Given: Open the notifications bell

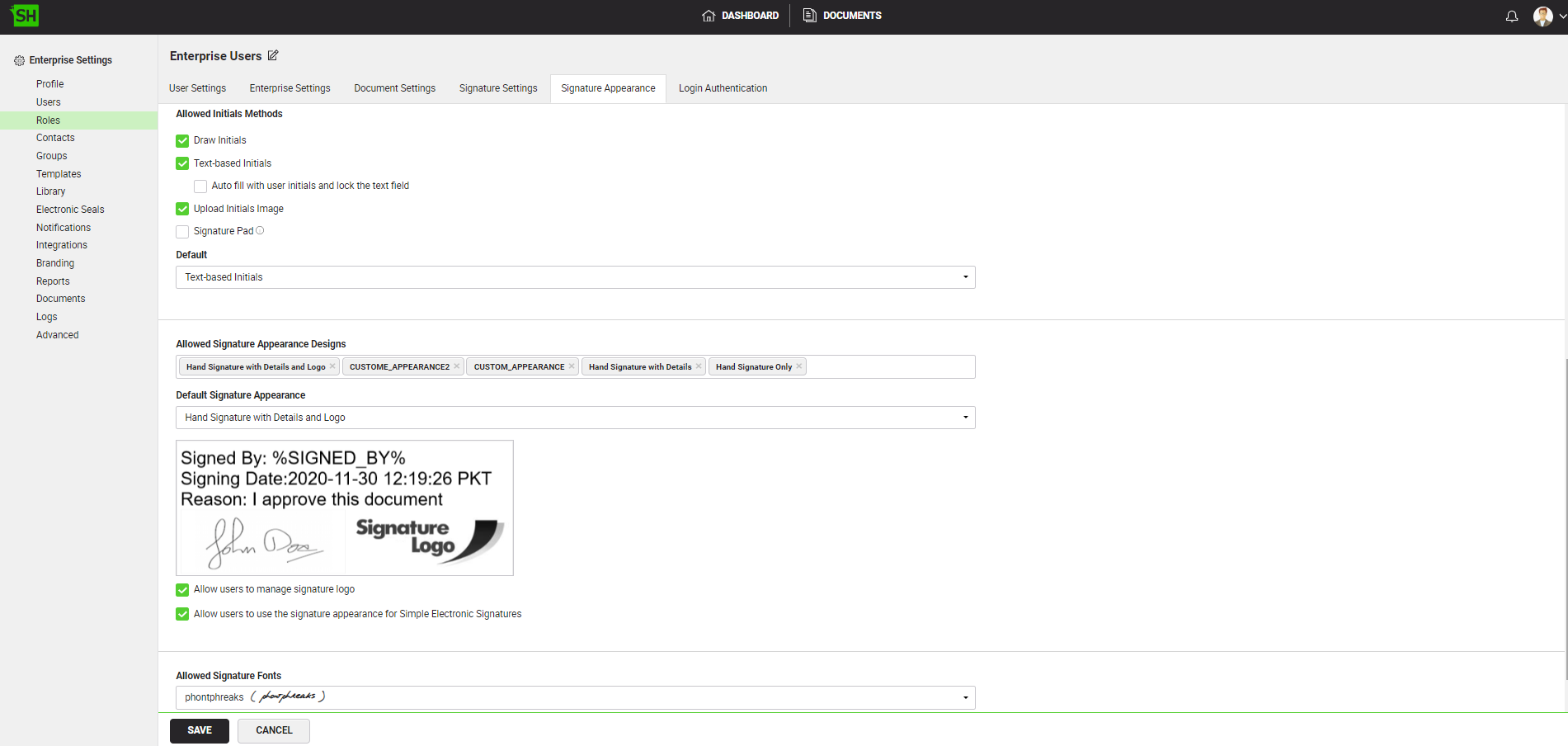Looking at the screenshot, I should tap(1511, 17).
